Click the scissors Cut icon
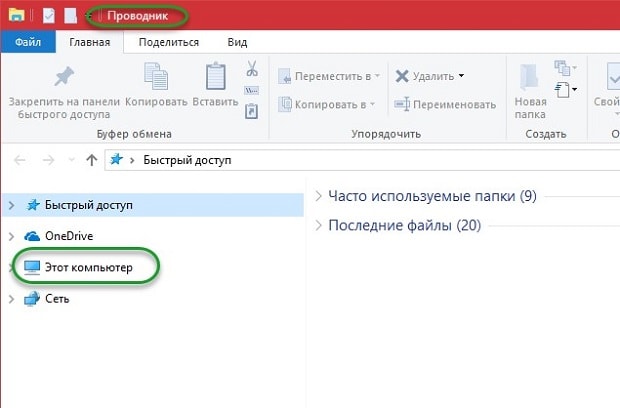 [x=252, y=68]
